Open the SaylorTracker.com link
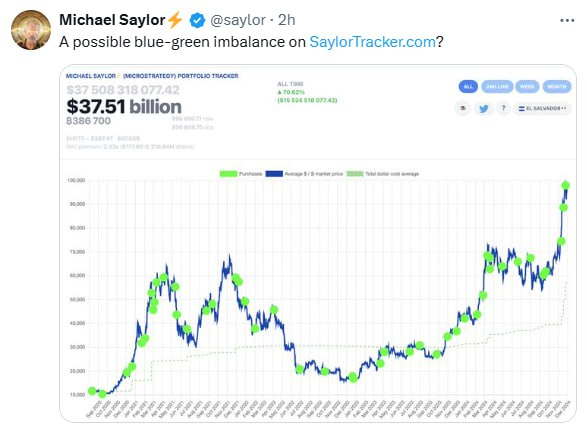 click(372, 42)
